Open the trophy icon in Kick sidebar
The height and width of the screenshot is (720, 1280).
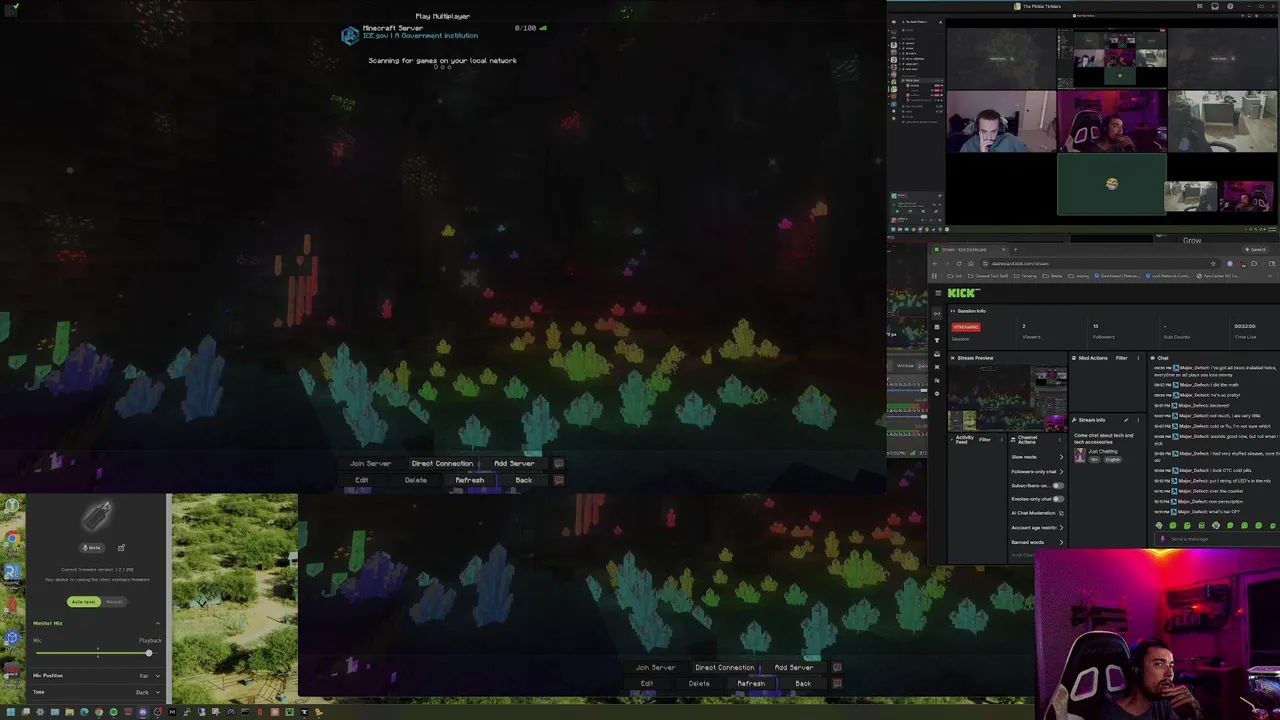point(937,341)
